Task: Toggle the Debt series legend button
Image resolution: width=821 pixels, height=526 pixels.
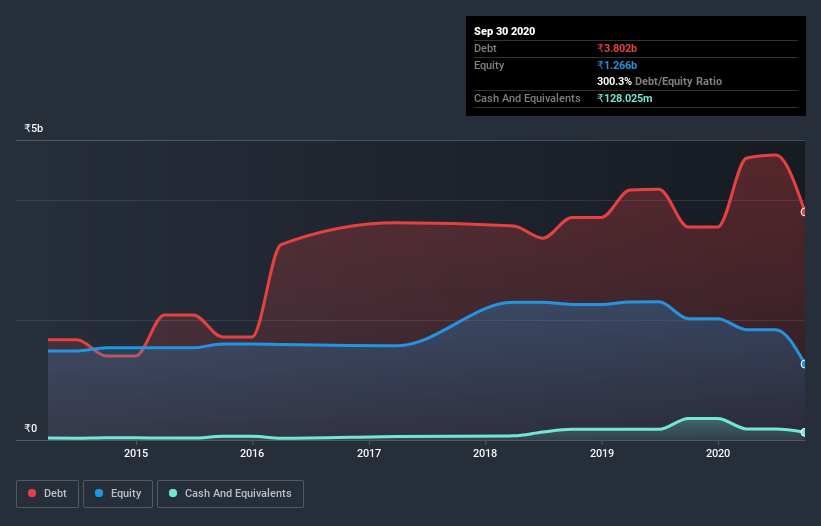Action: [x=47, y=494]
